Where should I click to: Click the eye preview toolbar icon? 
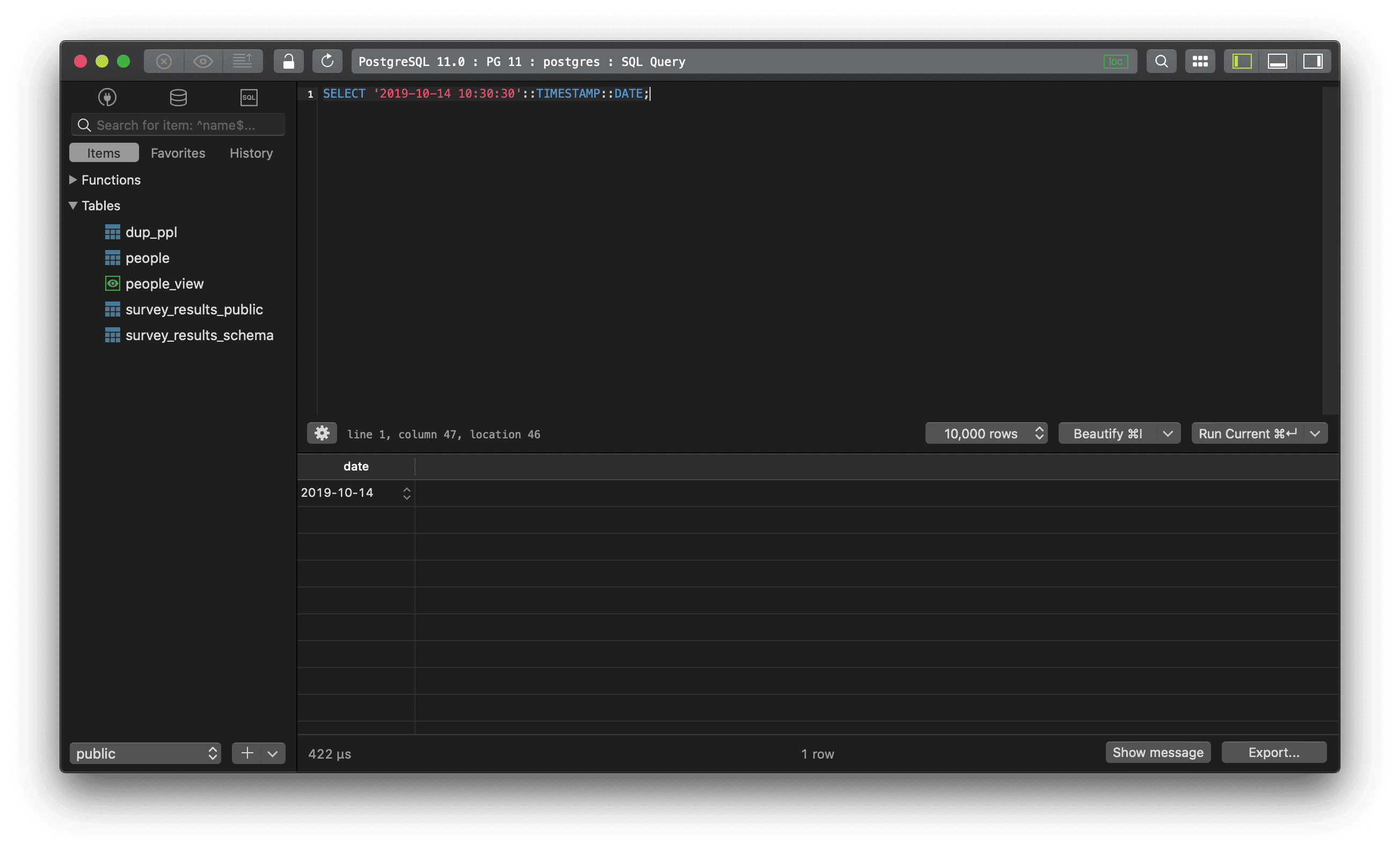[x=203, y=61]
